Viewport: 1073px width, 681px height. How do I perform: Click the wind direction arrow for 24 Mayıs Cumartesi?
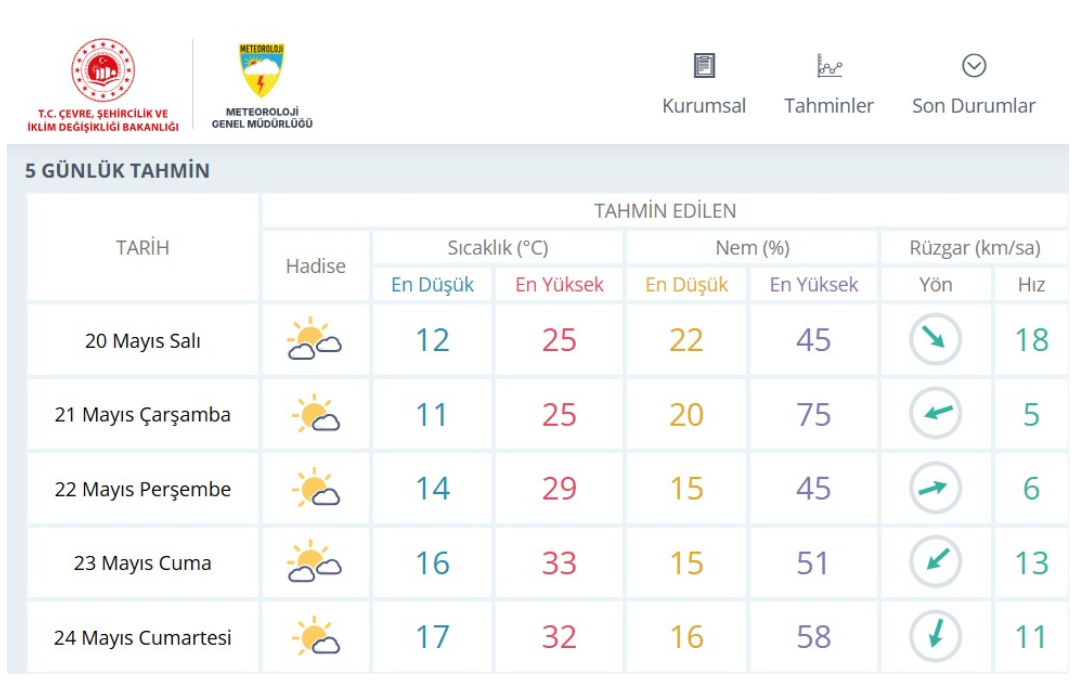(x=935, y=636)
